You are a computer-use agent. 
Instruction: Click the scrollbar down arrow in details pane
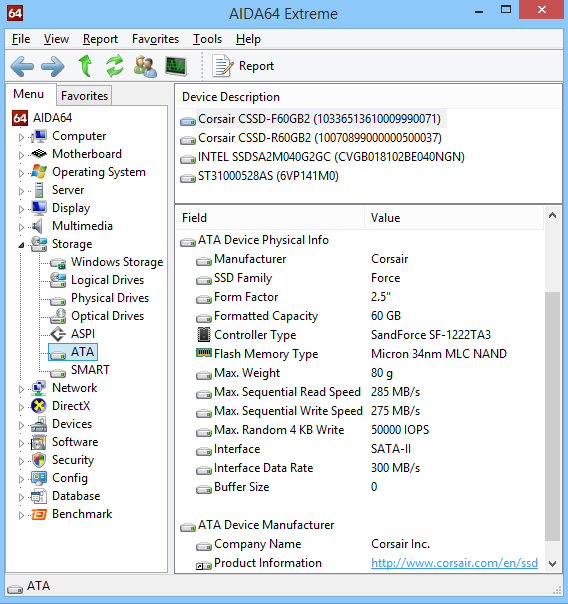coord(553,564)
